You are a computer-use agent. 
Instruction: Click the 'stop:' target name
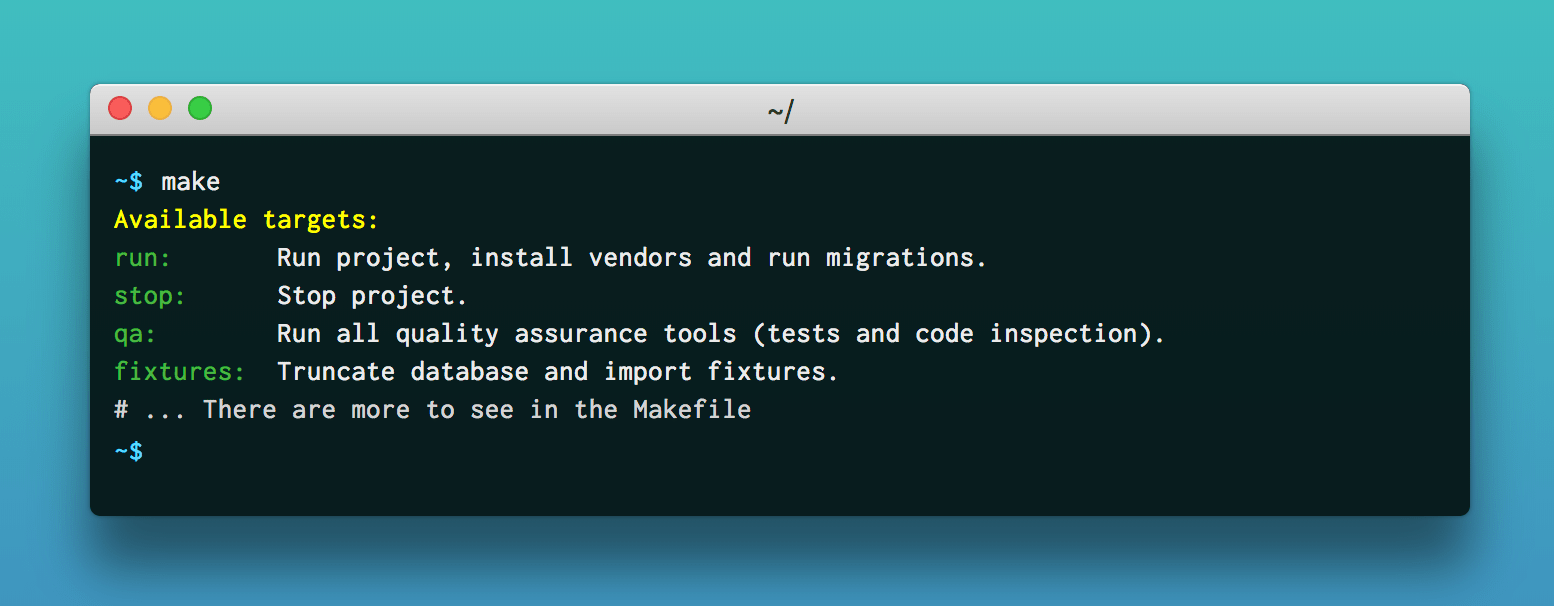pos(150,296)
